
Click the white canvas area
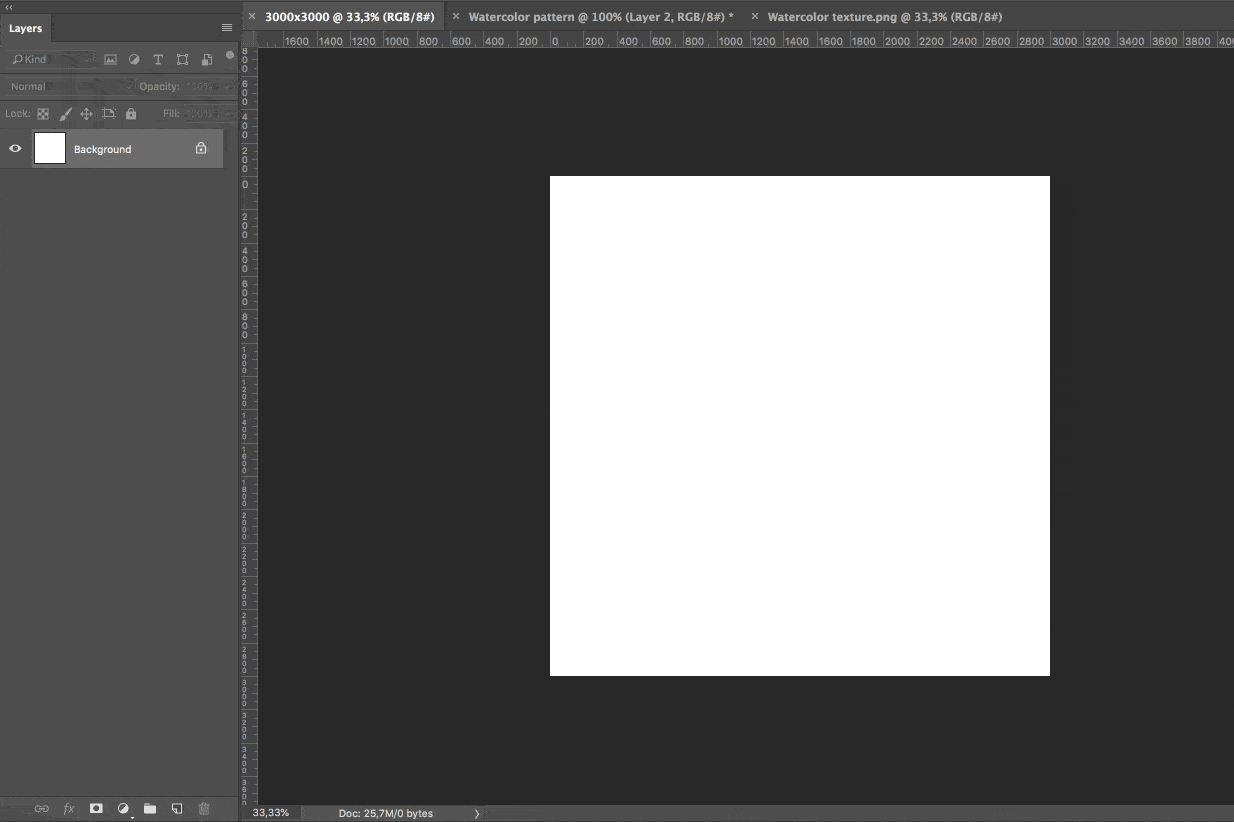[800, 426]
